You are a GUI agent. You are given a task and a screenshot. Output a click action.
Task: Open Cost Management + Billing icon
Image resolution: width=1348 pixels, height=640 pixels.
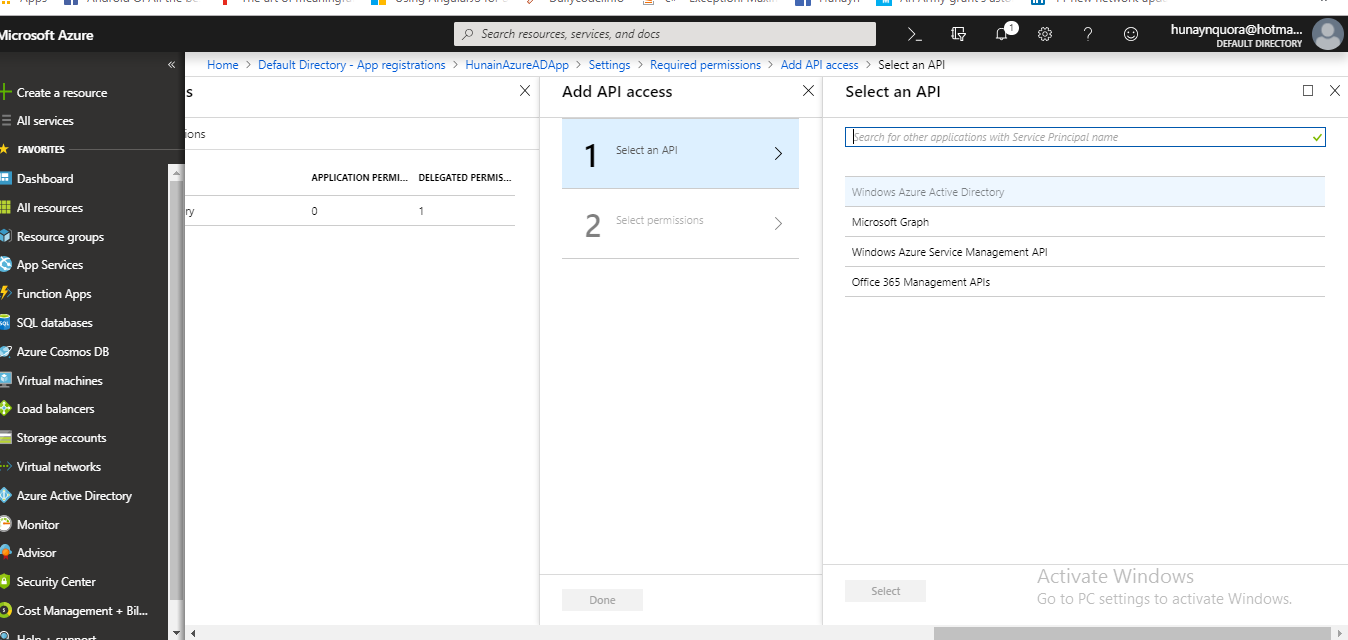tap(6, 611)
